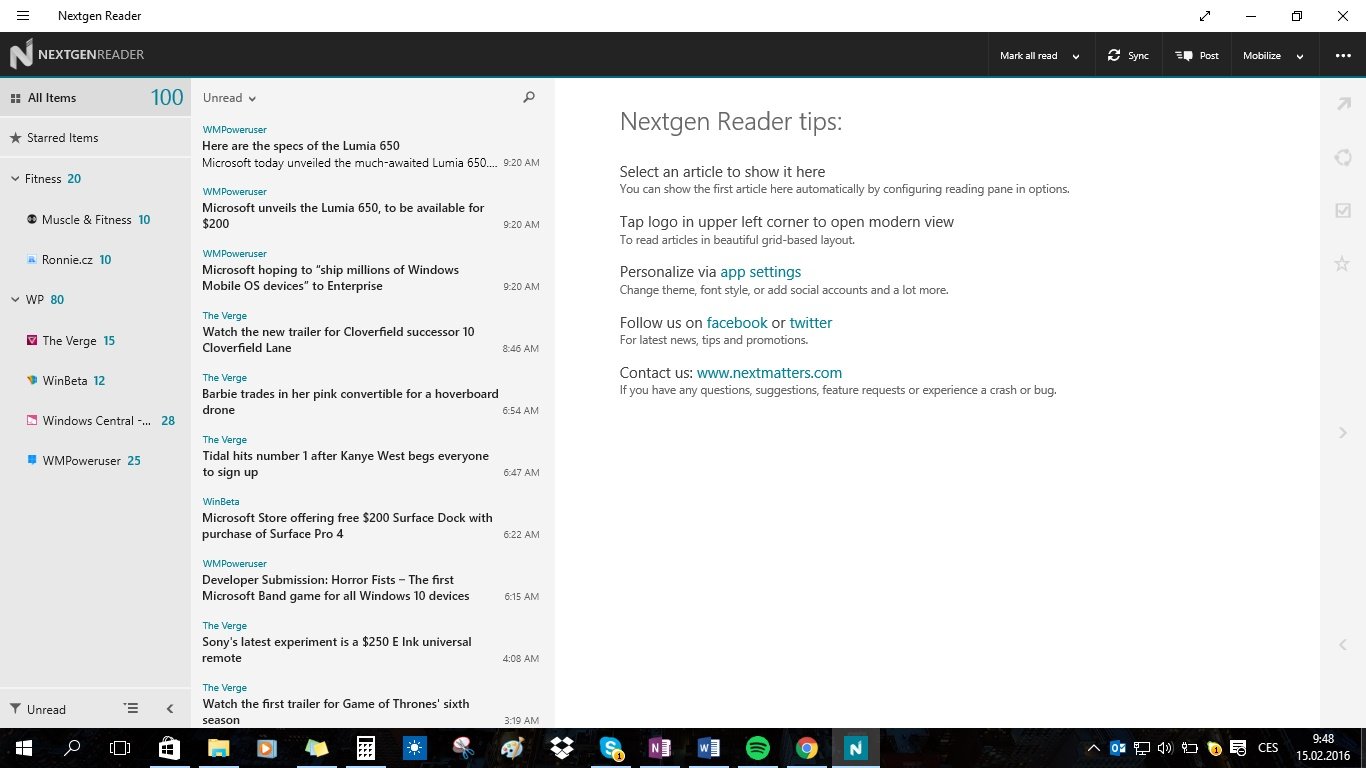Open the free $200 Surface Dock article

tap(372, 518)
